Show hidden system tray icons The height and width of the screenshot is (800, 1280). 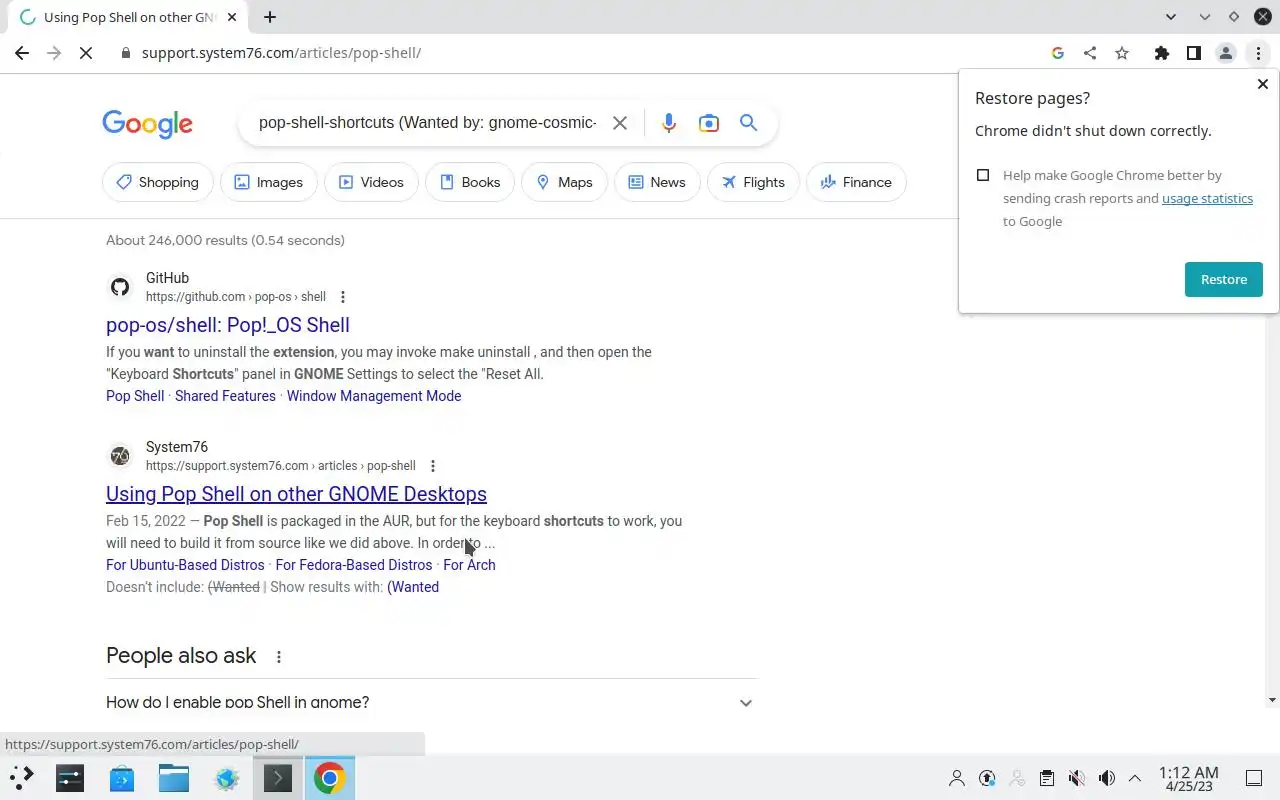tap(1135, 778)
